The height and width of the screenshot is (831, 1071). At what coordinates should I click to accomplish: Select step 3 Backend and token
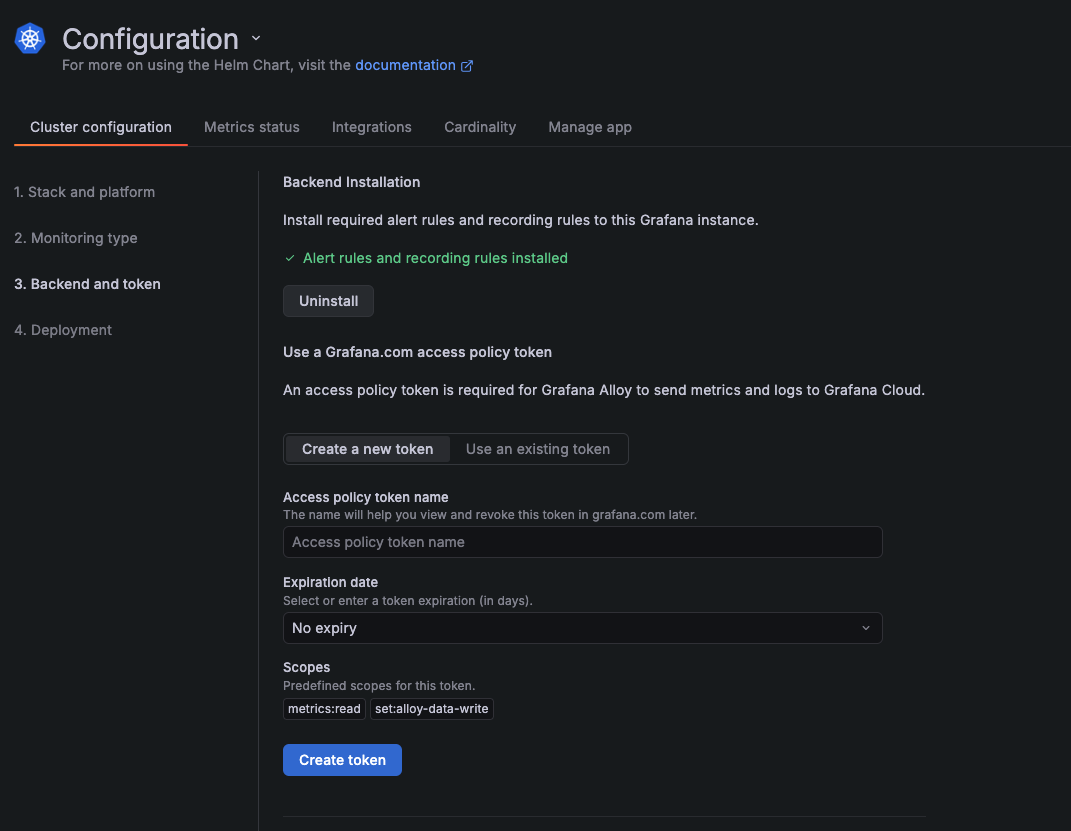(x=88, y=284)
